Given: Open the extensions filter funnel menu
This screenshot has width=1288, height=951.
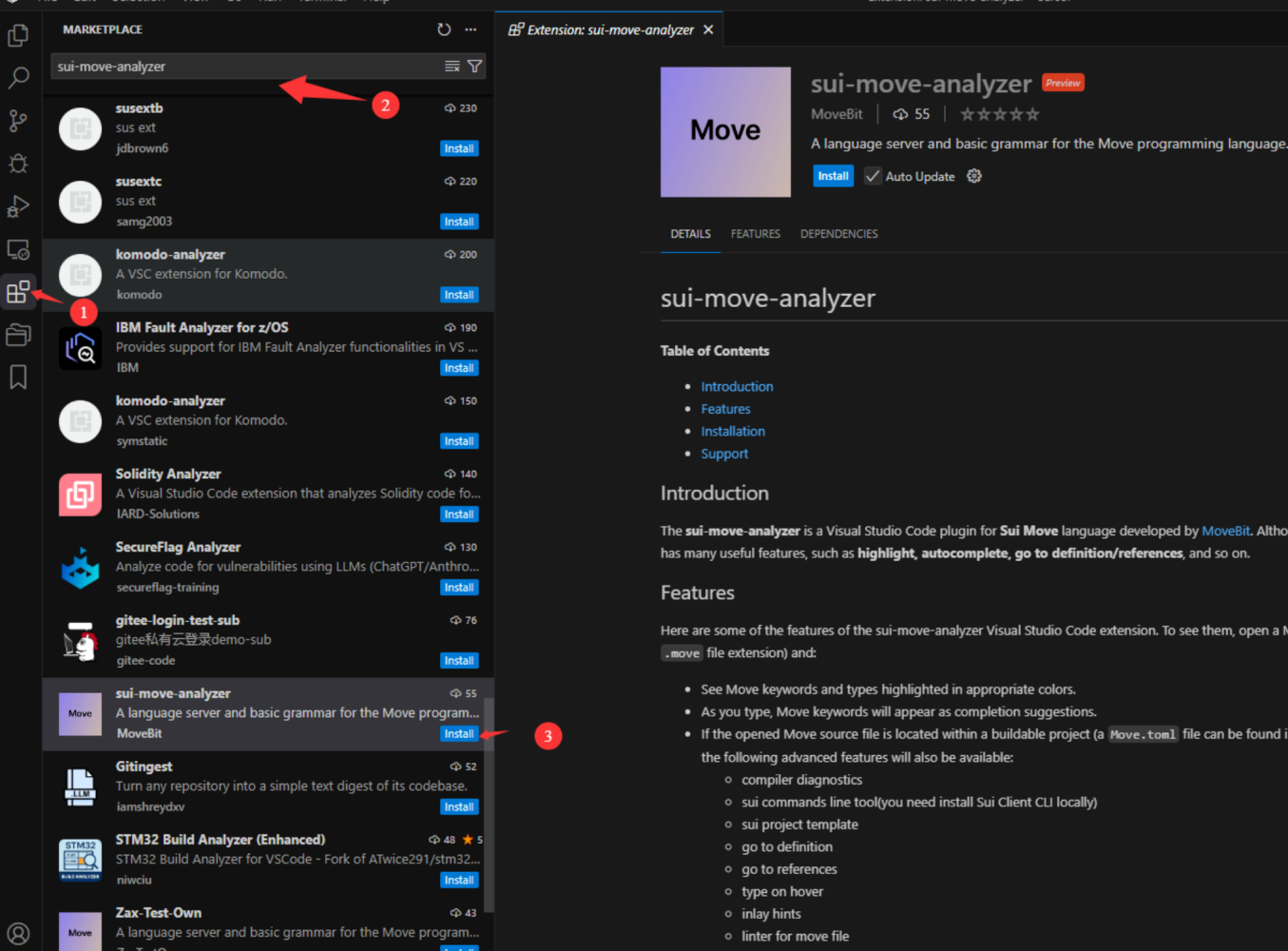Looking at the screenshot, I should click(474, 67).
